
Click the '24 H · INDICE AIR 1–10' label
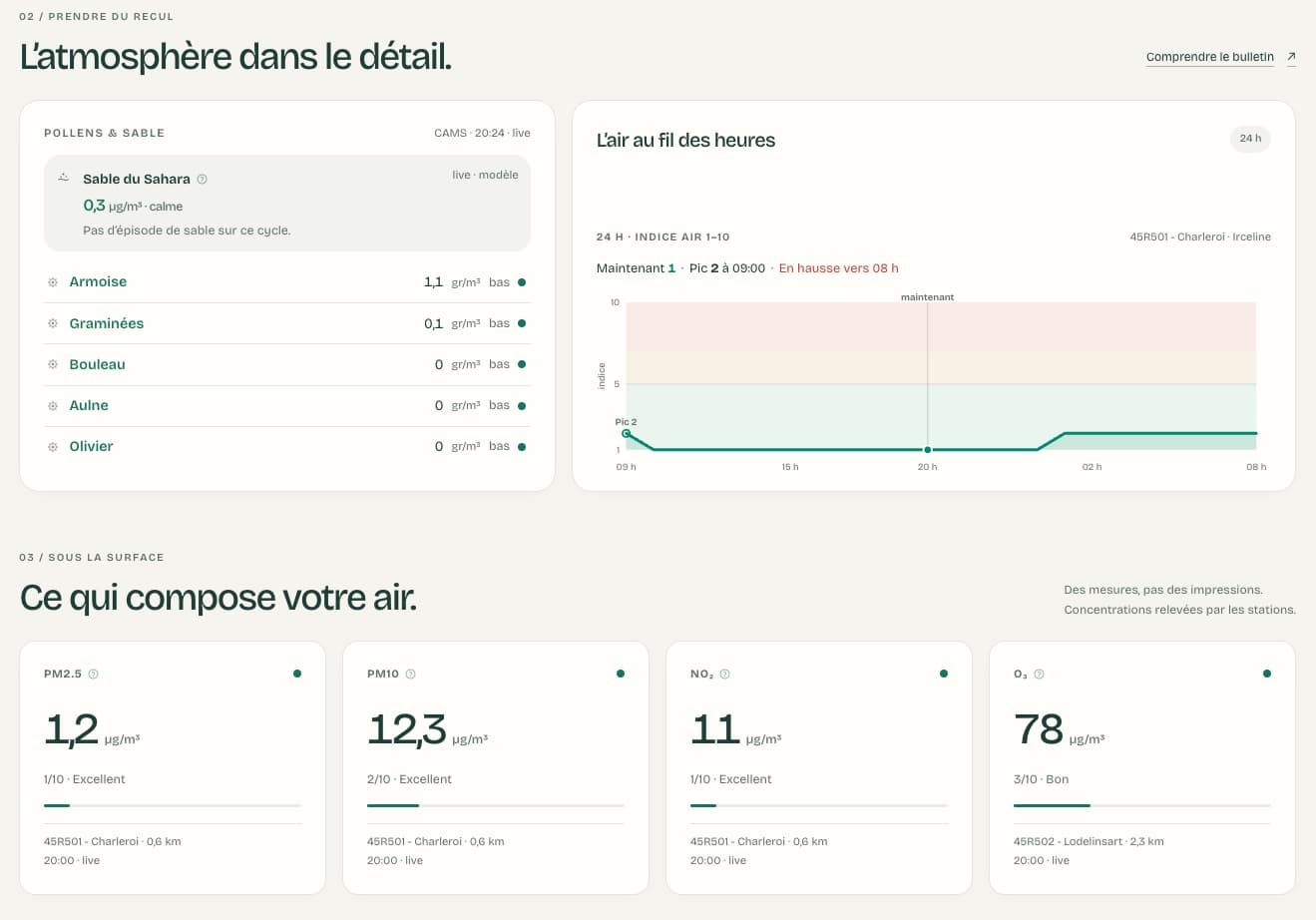click(x=662, y=237)
